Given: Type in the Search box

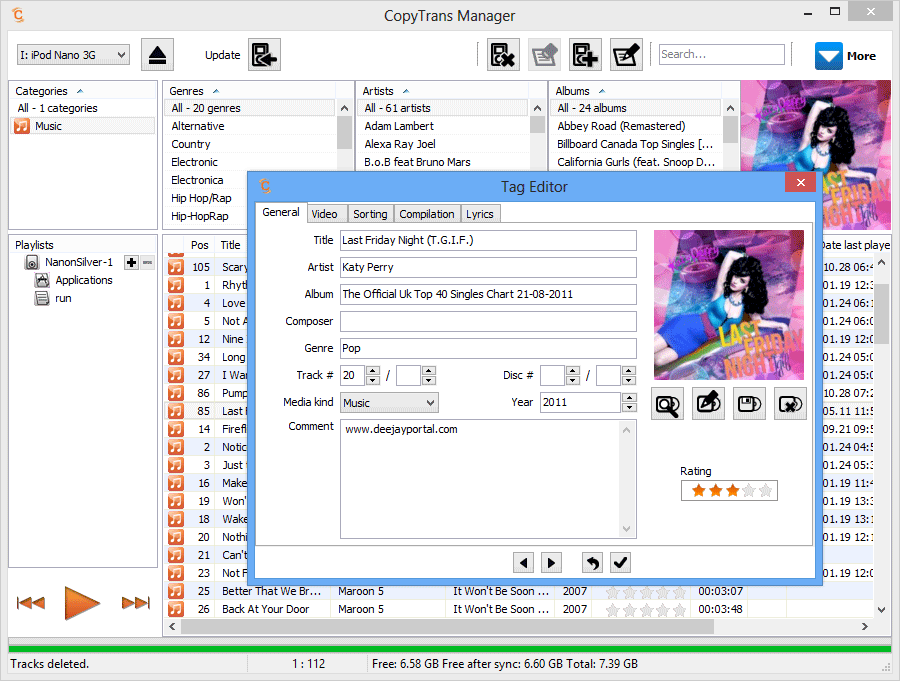Looking at the screenshot, I should [x=722, y=54].
